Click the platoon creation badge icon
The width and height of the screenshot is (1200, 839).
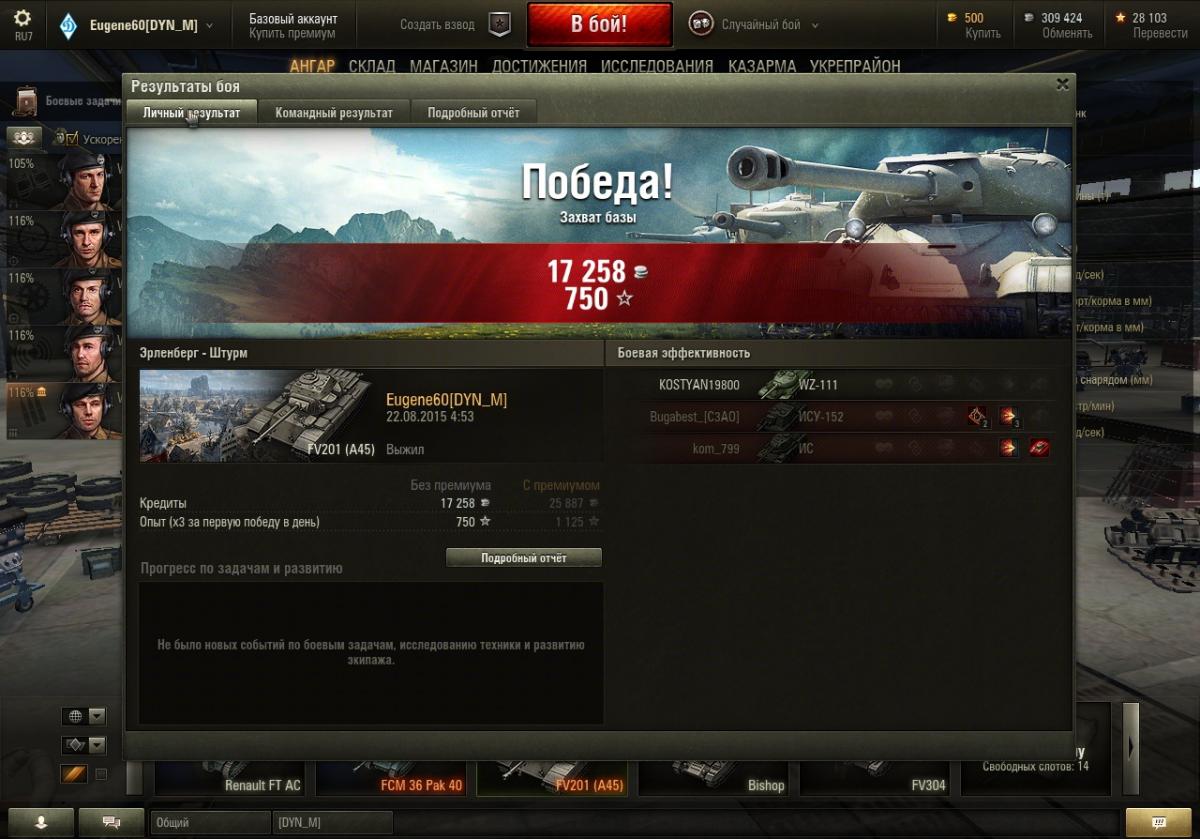[500, 25]
